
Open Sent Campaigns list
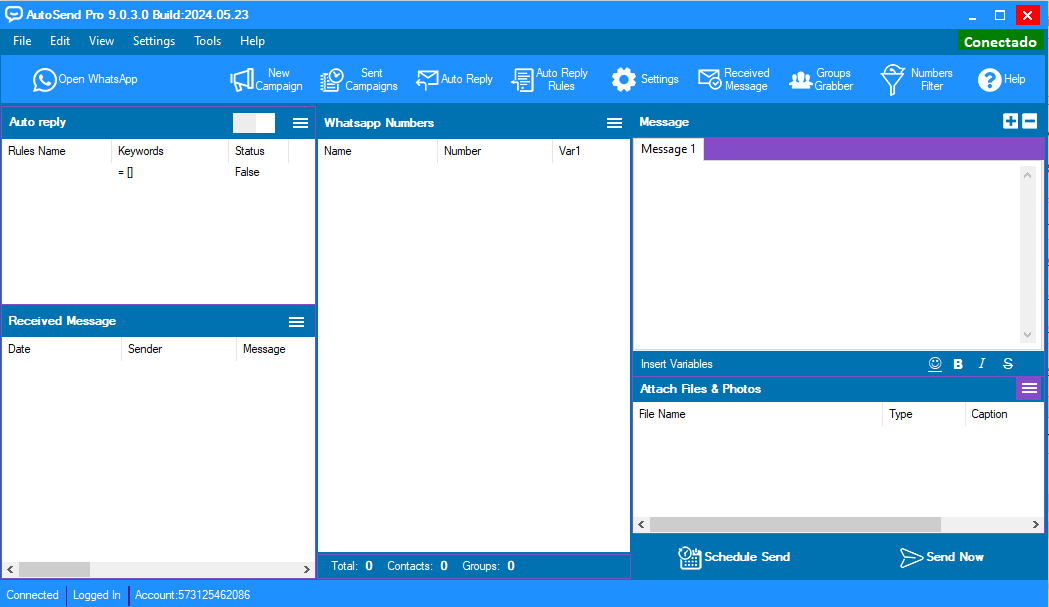(x=359, y=80)
